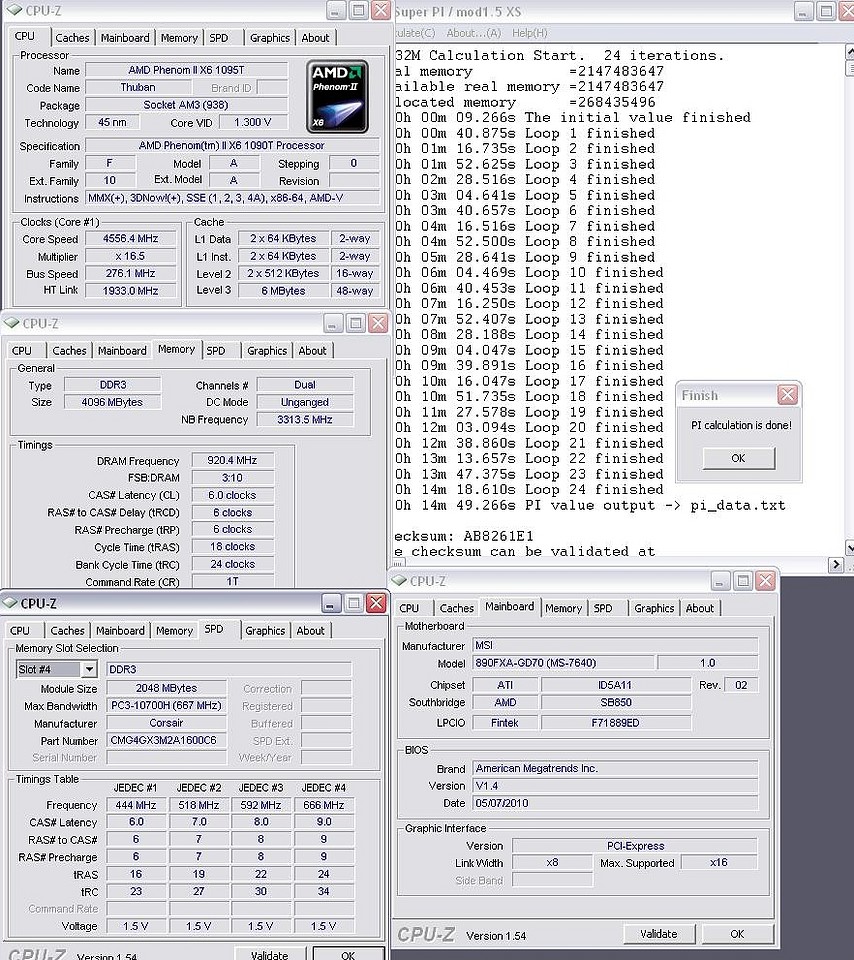
Task: Click Validate in the Mainboard CPU-Z window
Action: point(658,934)
